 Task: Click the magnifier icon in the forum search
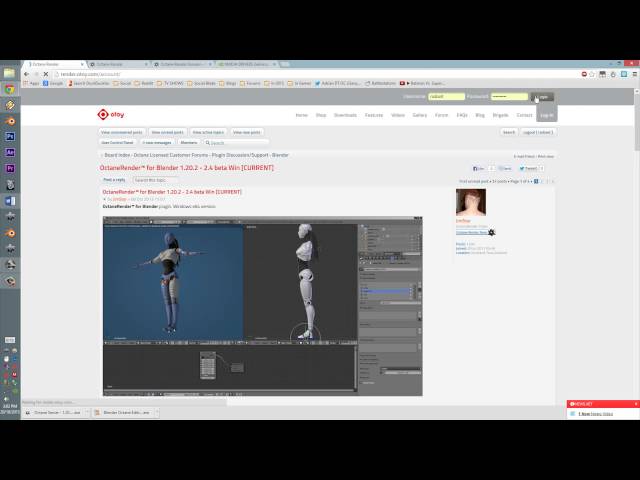pyautogui.click(x=207, y=143)
